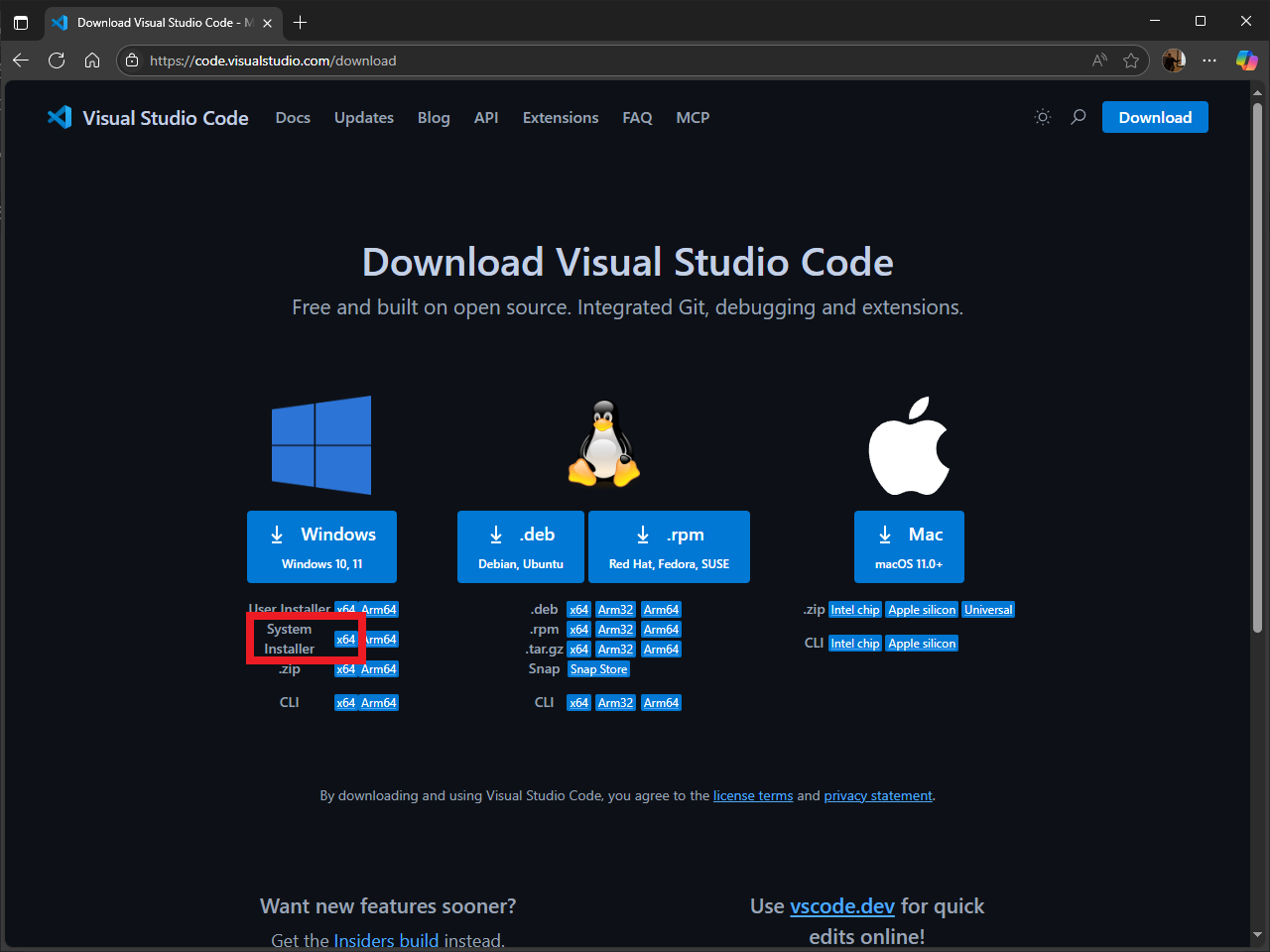Click Arm32 for Linux .tar.gz
1270x952 pixels.
(616, 650)
